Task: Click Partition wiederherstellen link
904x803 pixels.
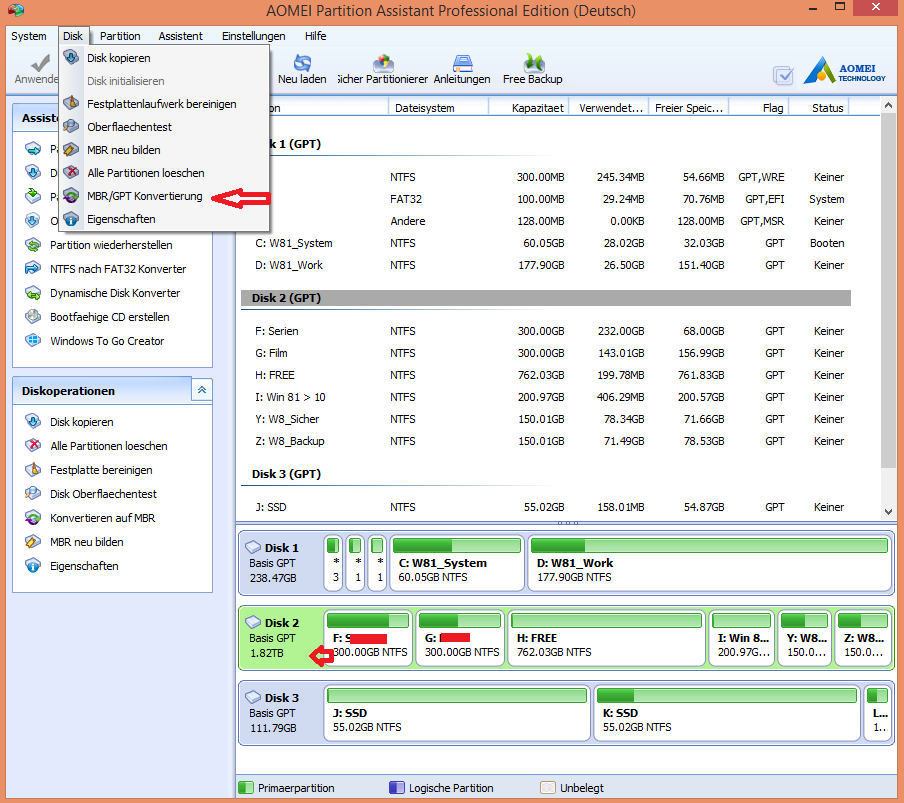Action: 111,245
